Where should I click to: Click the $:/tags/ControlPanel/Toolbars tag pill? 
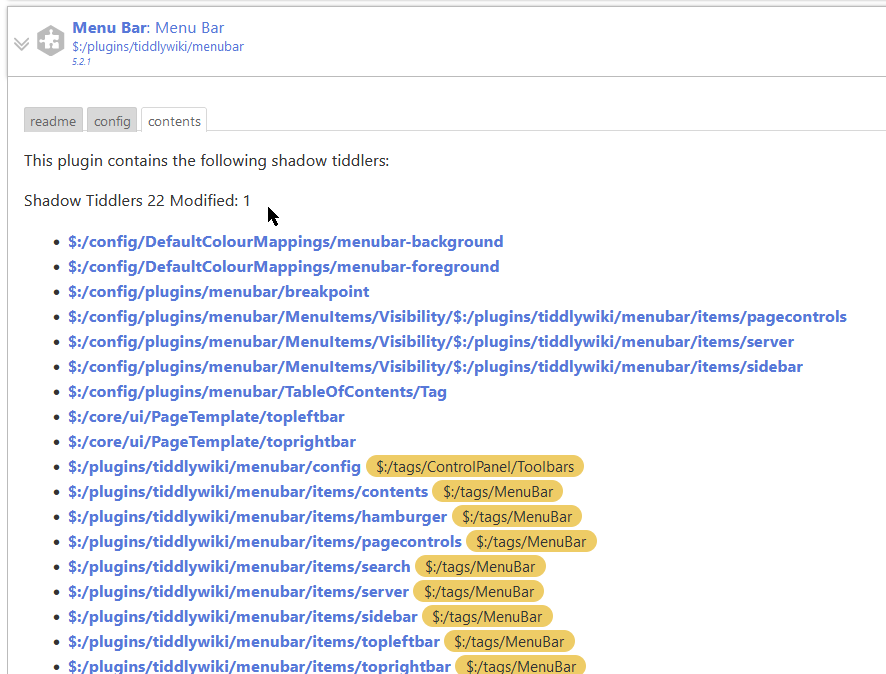click(475, 467)
